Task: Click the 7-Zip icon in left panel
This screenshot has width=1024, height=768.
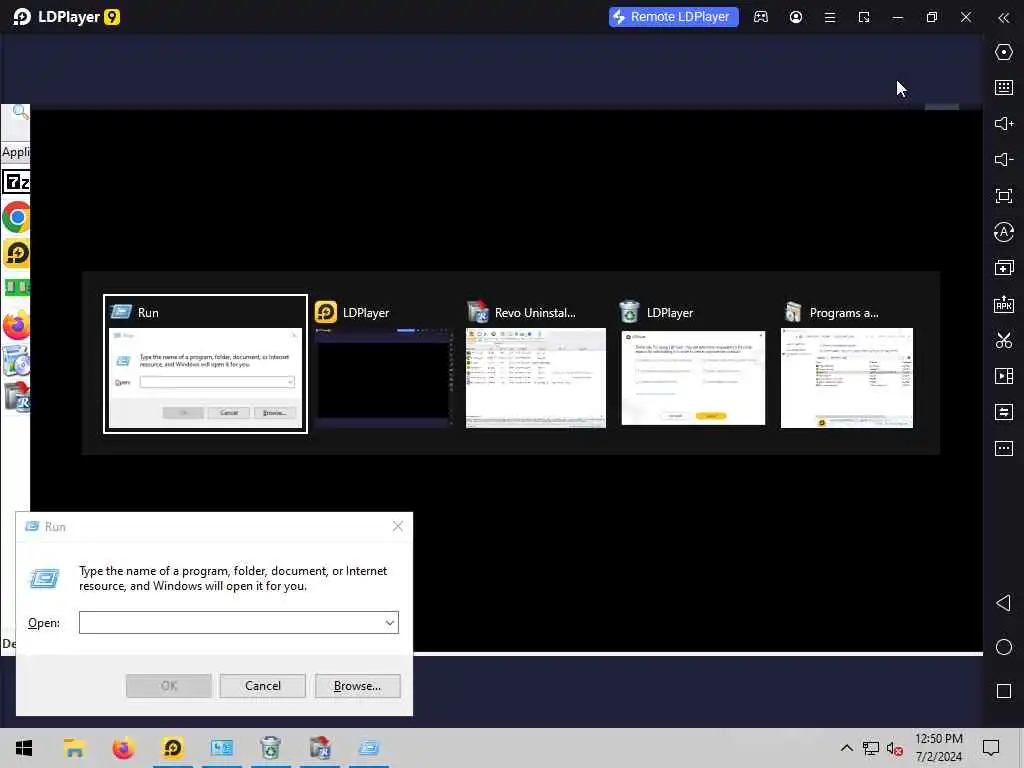Action: [x=16, y=182]
